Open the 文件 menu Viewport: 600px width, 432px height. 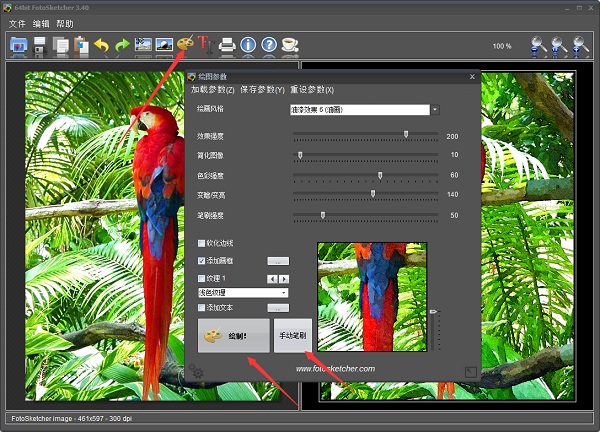pyautogui.click(x=17, y=23)
